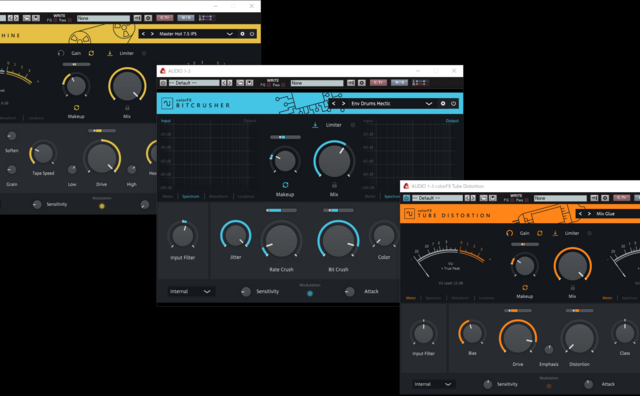
Task: Click the Bitcrusher preset settings gear icon
Action: pyautogui.click(x=443, y=104)
